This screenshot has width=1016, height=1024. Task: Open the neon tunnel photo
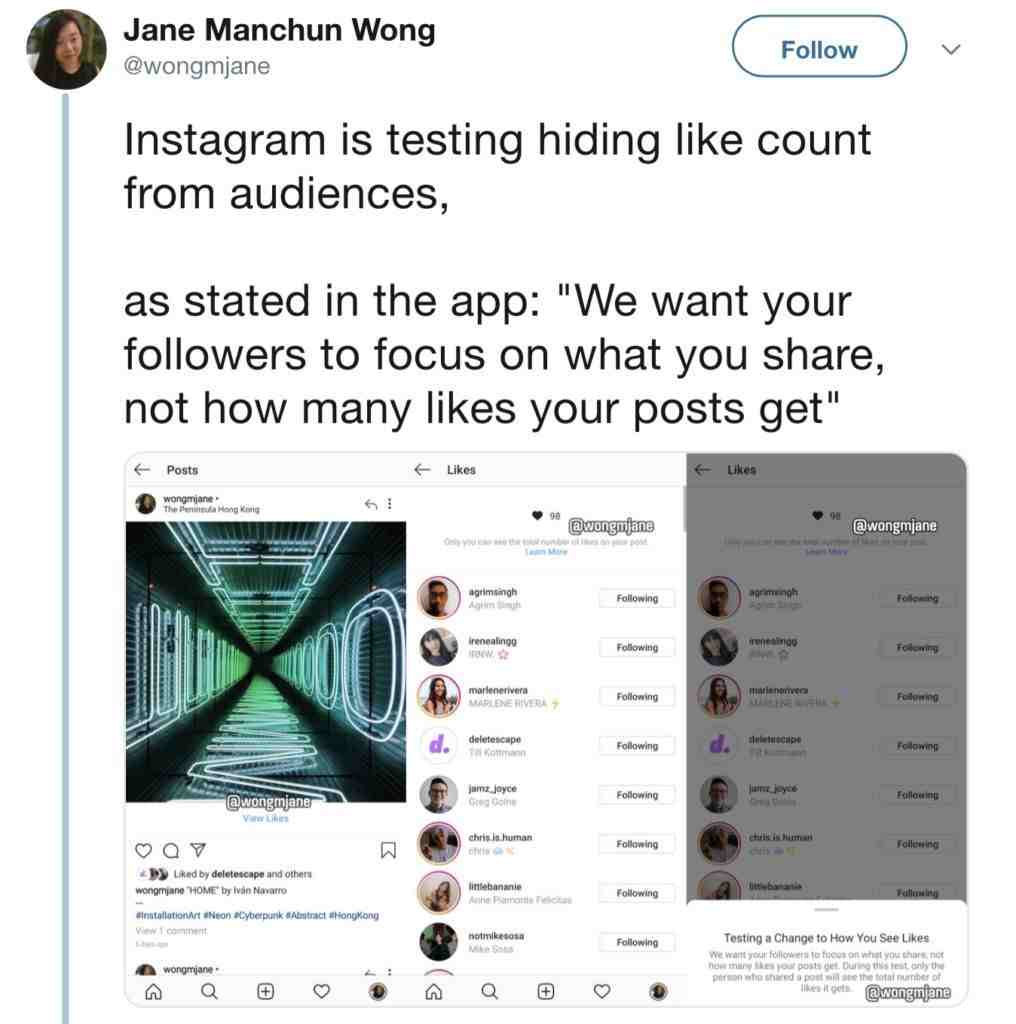(266, 662)
